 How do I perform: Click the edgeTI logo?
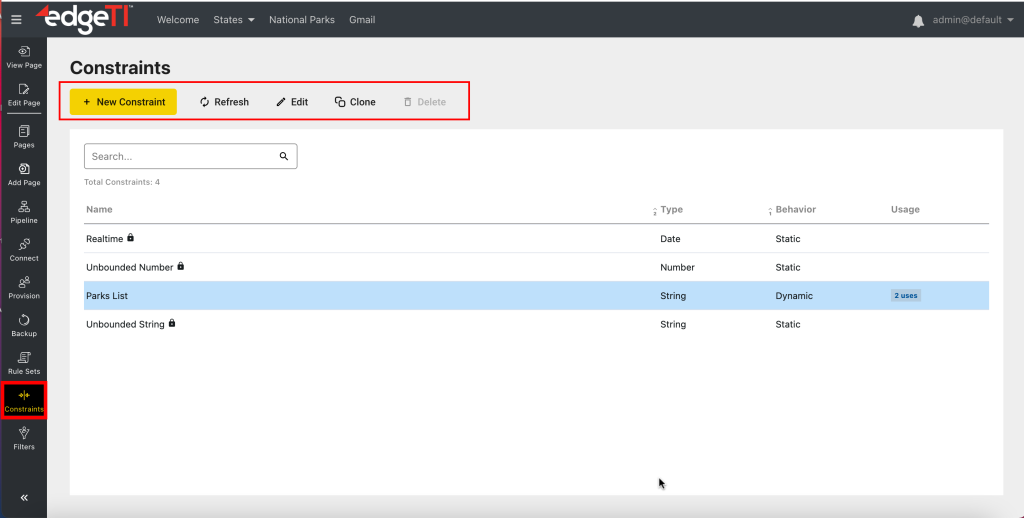tap(84, 18)
